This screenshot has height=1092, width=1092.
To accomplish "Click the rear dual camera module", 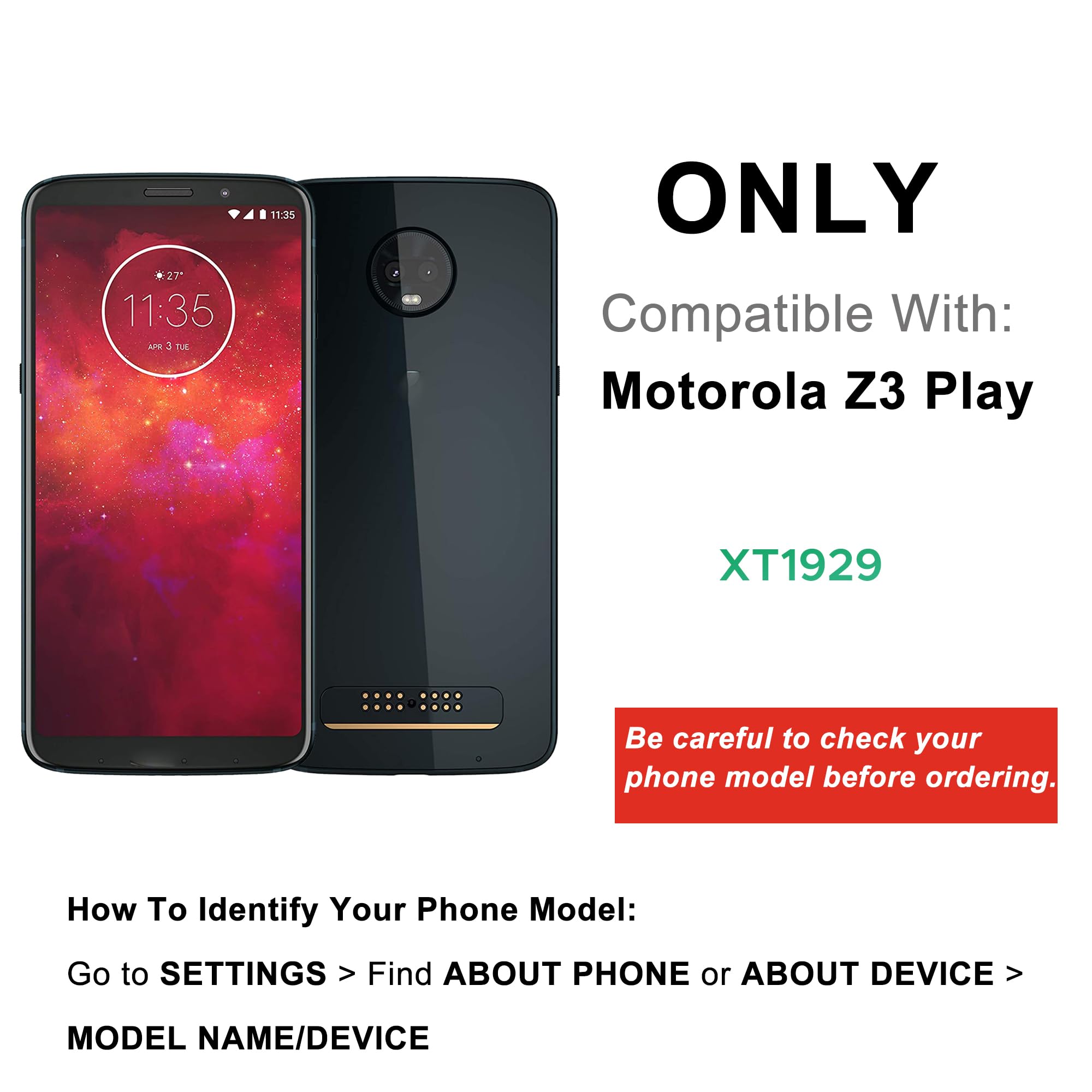I will click(412, 272).
